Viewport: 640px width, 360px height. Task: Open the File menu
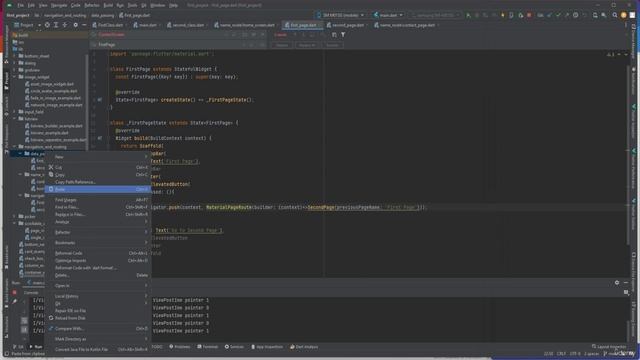coord(20,5)
